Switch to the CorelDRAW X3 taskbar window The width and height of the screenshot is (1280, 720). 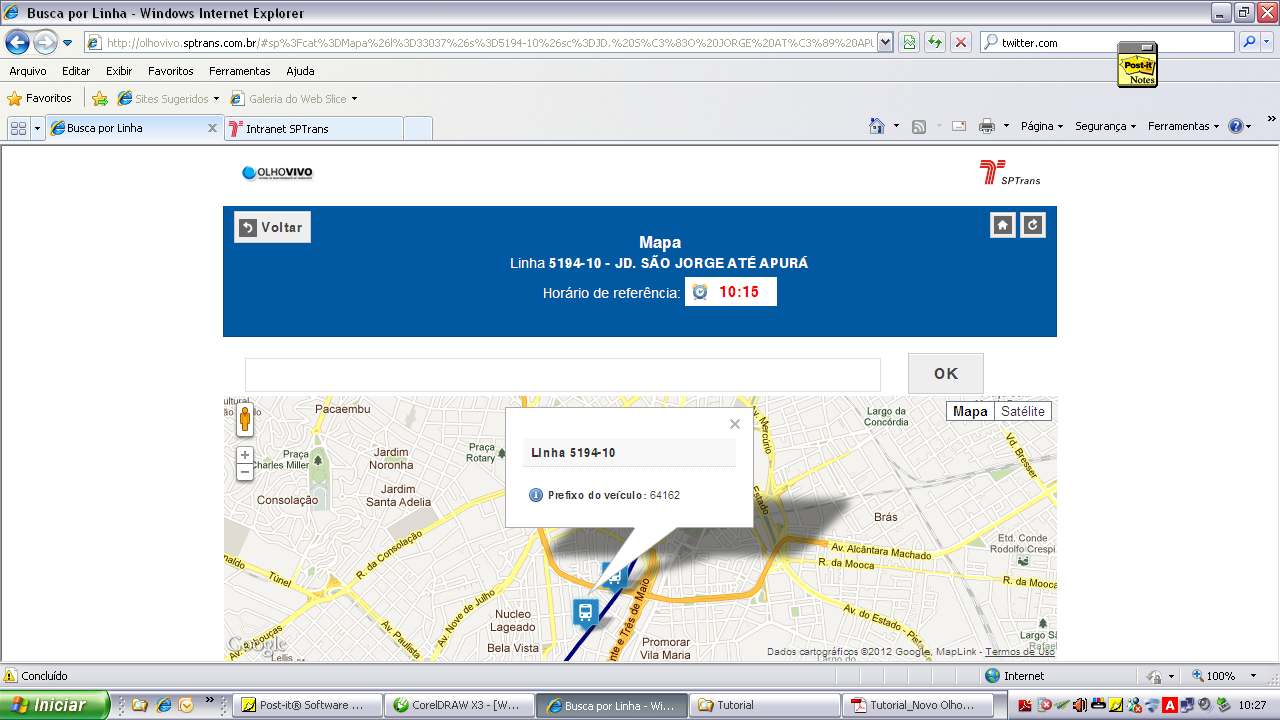(x=458, y=705)
